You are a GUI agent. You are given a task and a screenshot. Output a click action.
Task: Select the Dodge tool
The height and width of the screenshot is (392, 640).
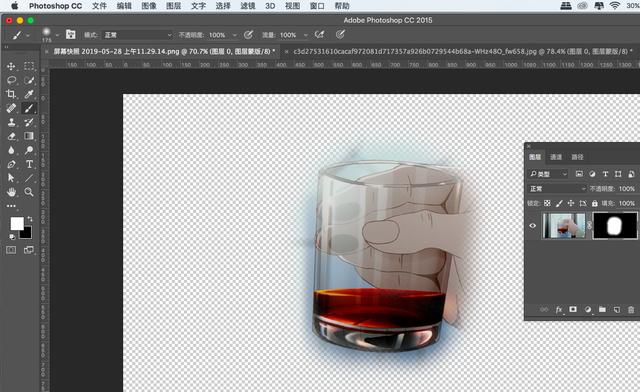pyautogui.click(x=29, y=150)
